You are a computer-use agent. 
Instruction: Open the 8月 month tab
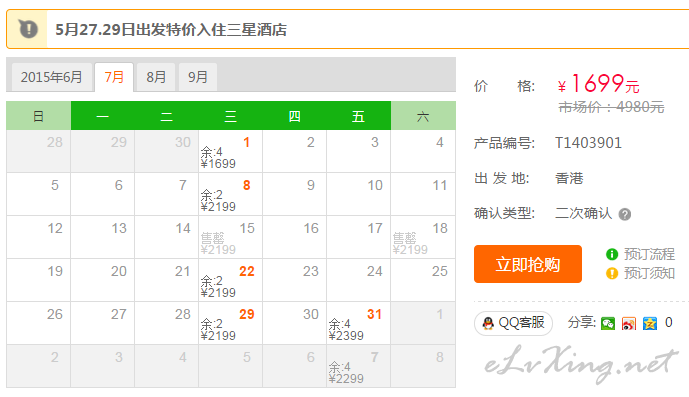[x=156, y=77]
